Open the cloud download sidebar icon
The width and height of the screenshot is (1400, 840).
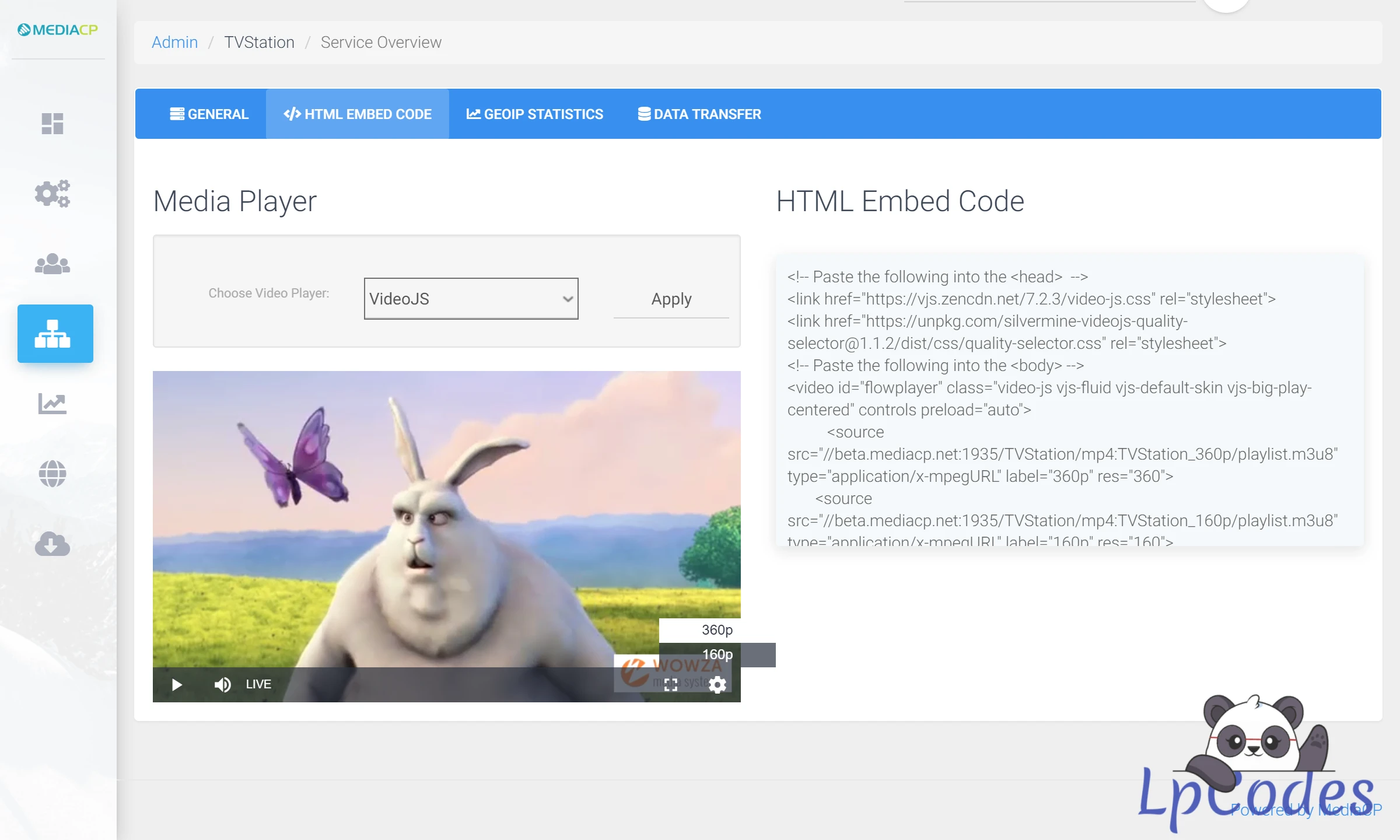tap(52, 543)
